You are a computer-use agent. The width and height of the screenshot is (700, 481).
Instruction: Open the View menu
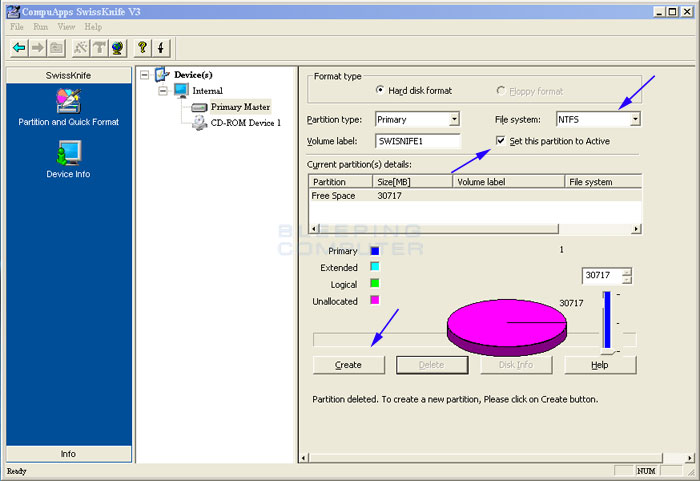(x=66, y=27)
